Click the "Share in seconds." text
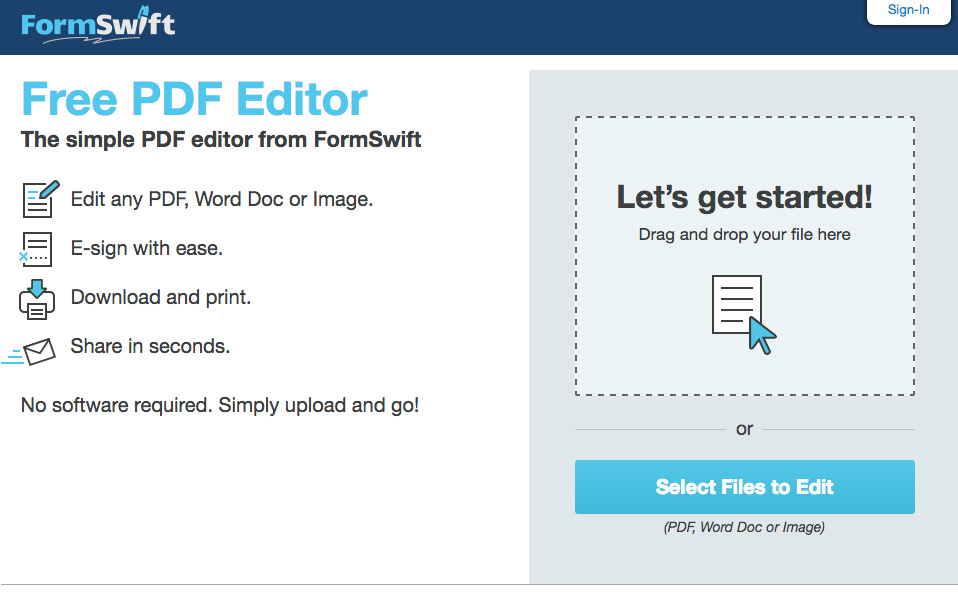958x616 pixels. pos(150,346)
